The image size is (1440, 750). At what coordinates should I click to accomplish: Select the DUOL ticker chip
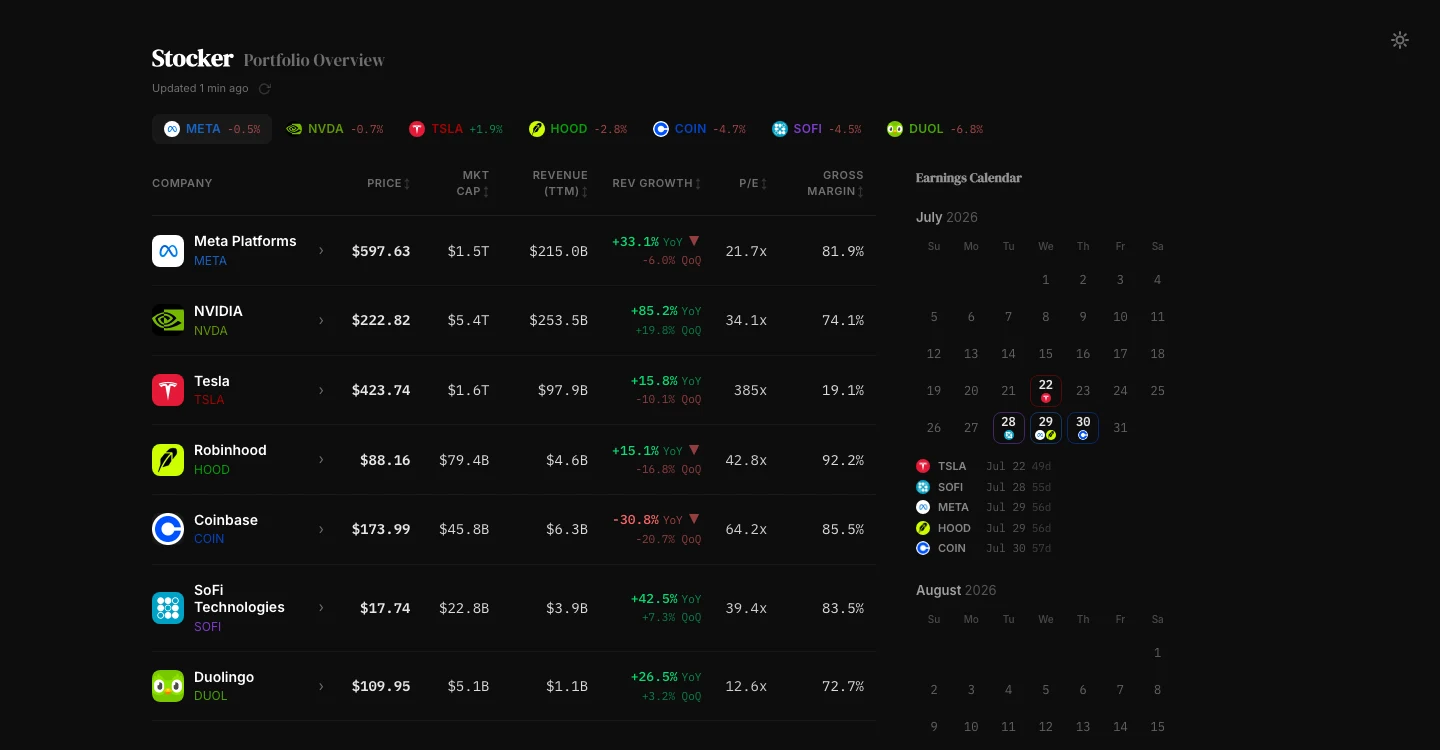(x=934, y=129)
